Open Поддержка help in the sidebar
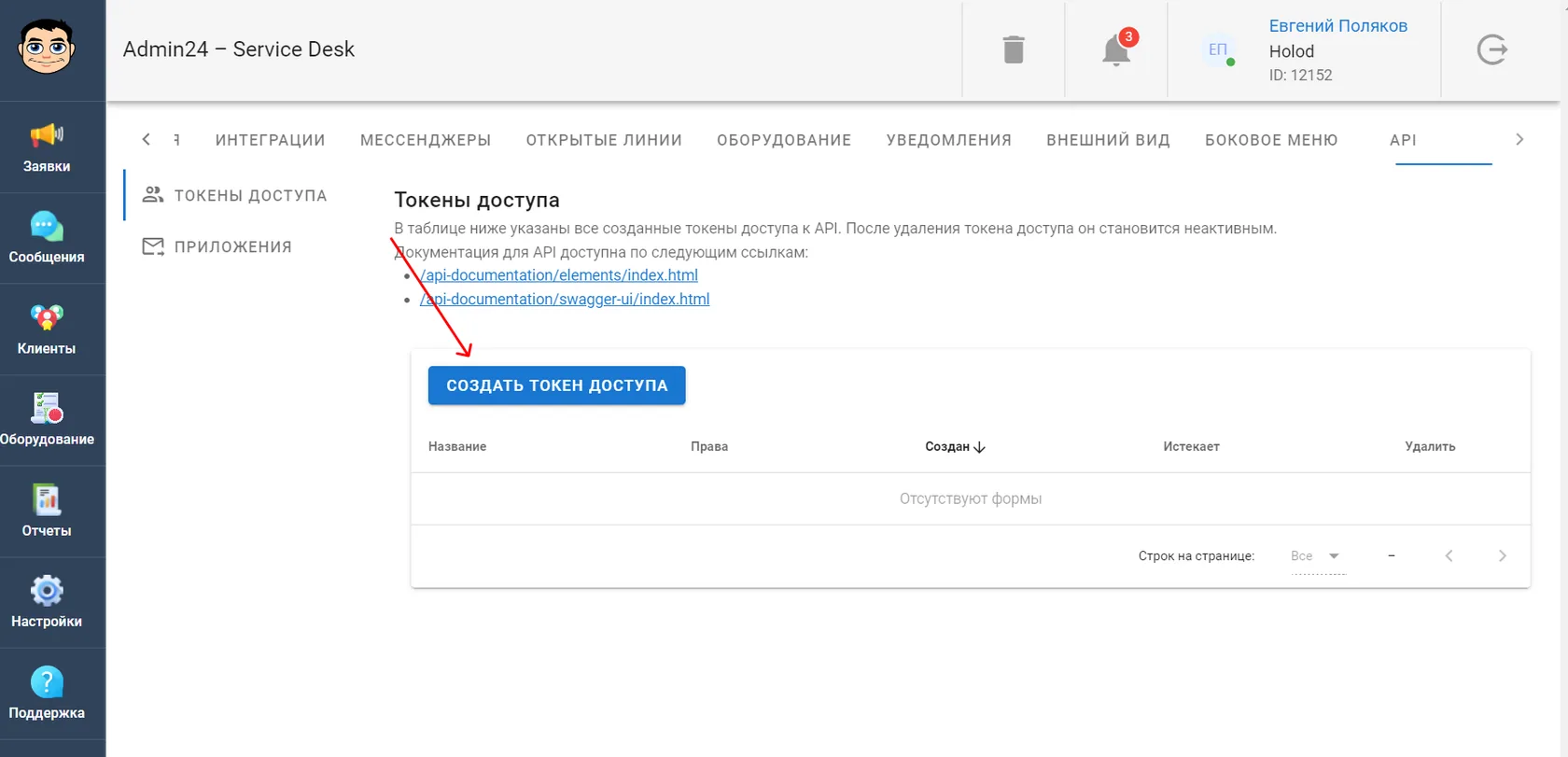 click(x=47, y=694)
